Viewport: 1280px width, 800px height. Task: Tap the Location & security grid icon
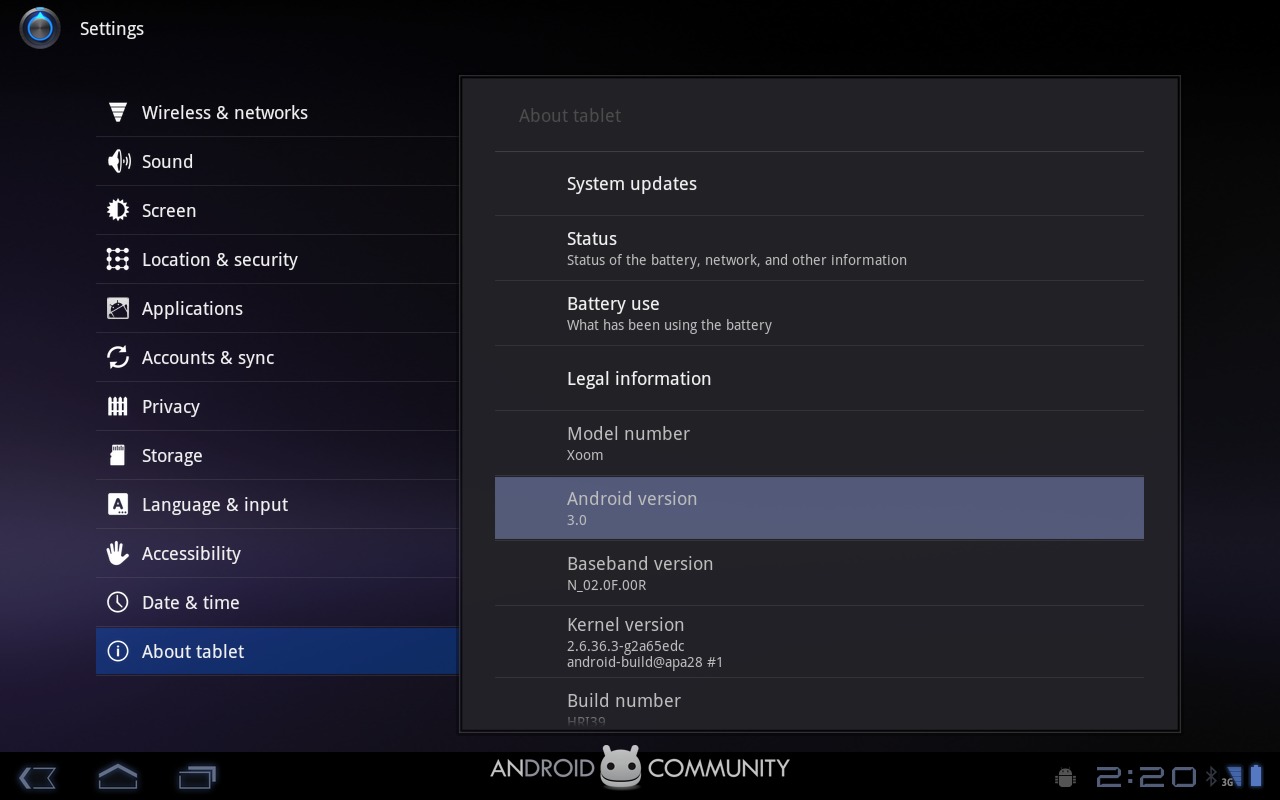[118, 259]
